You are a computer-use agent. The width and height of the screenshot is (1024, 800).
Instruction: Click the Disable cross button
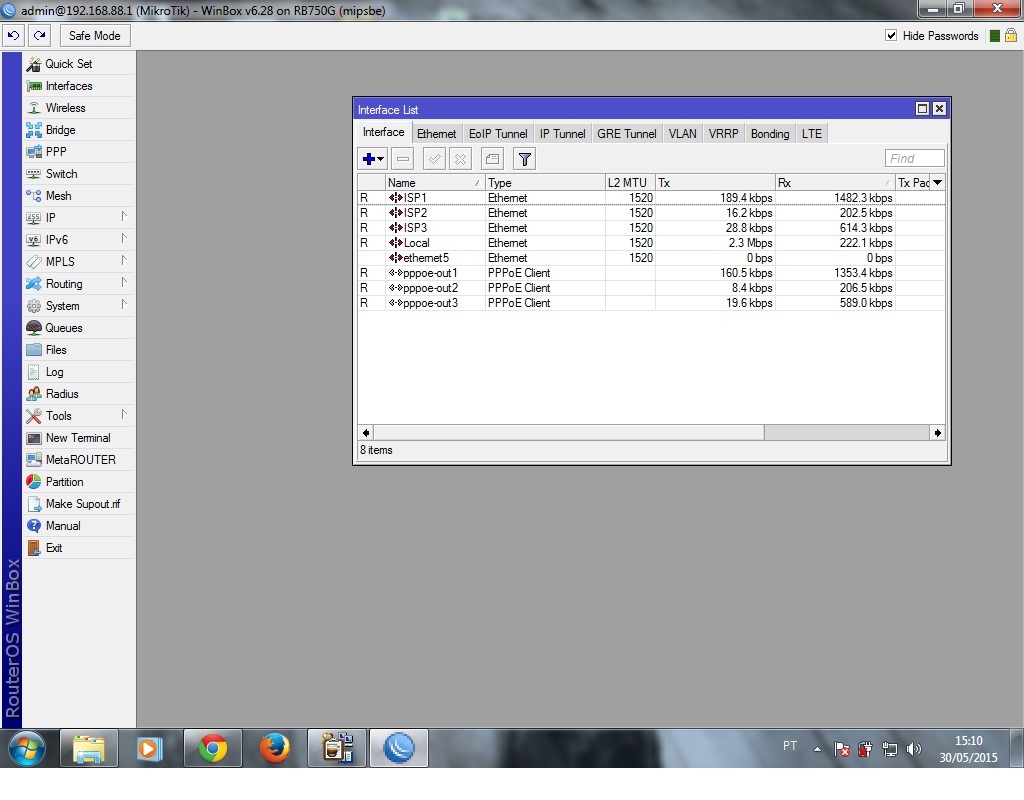pos(460,159)
